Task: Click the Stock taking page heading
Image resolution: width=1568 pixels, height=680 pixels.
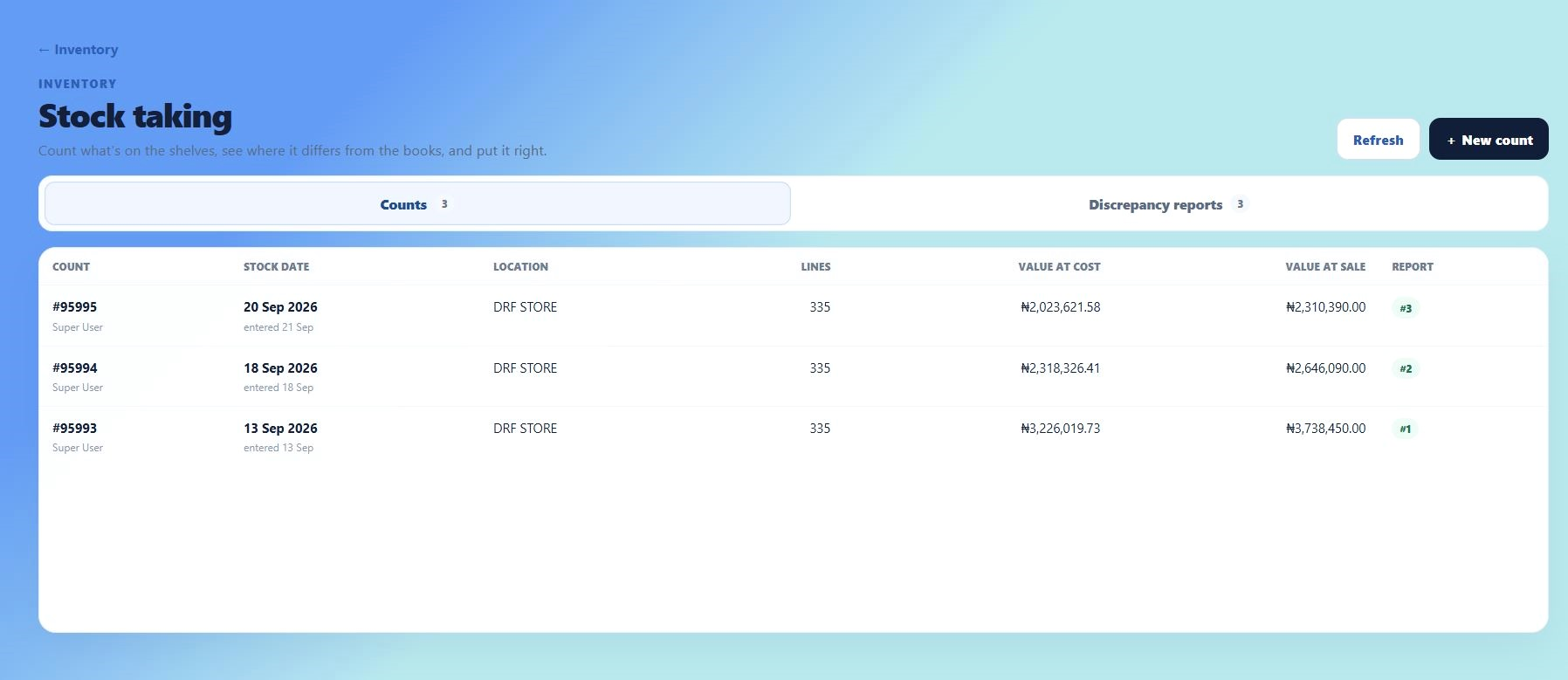Action: [135, 116]
